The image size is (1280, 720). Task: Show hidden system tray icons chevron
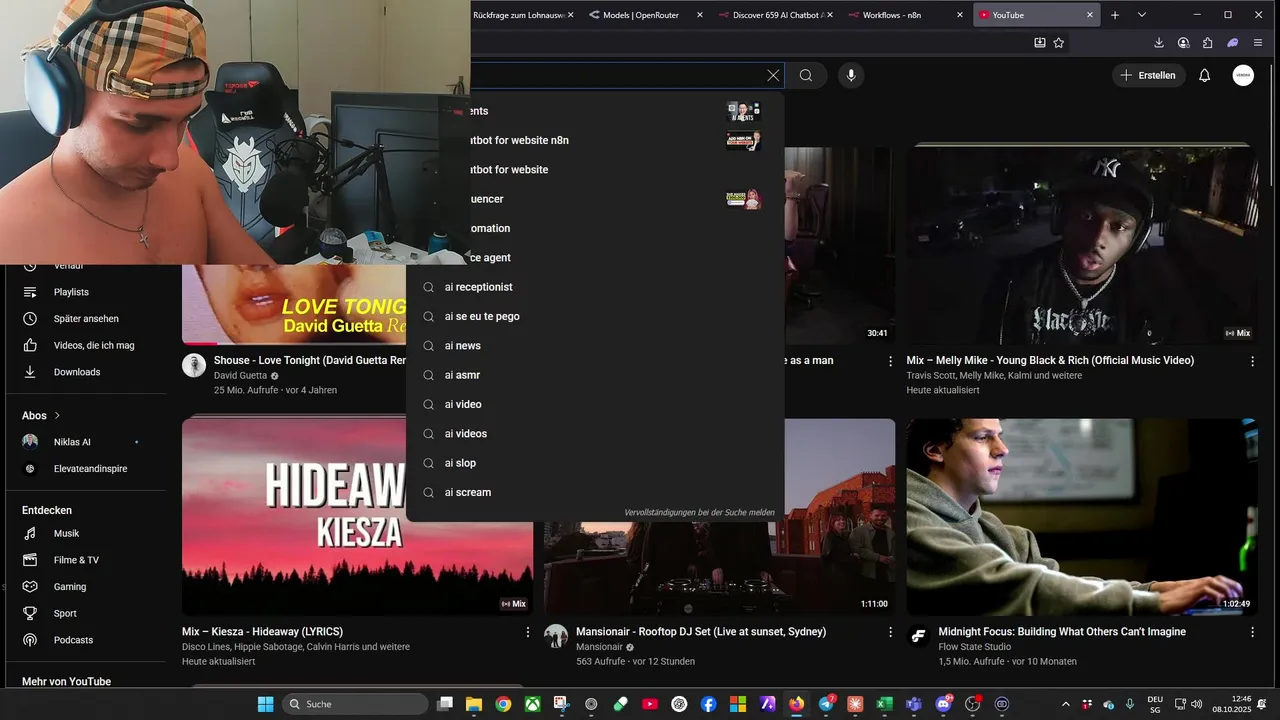pyautogui.click(x=1065, y=704)
